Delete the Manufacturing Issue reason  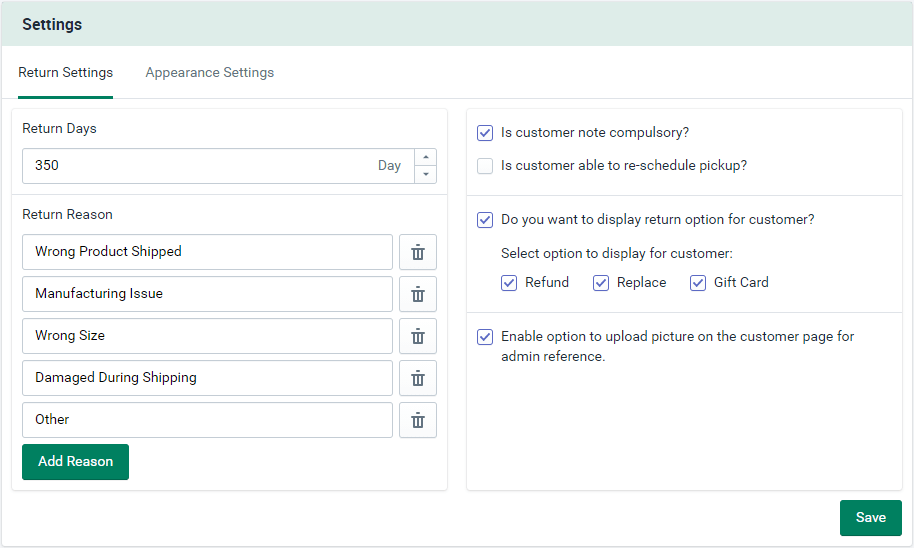tap(418, 294)
